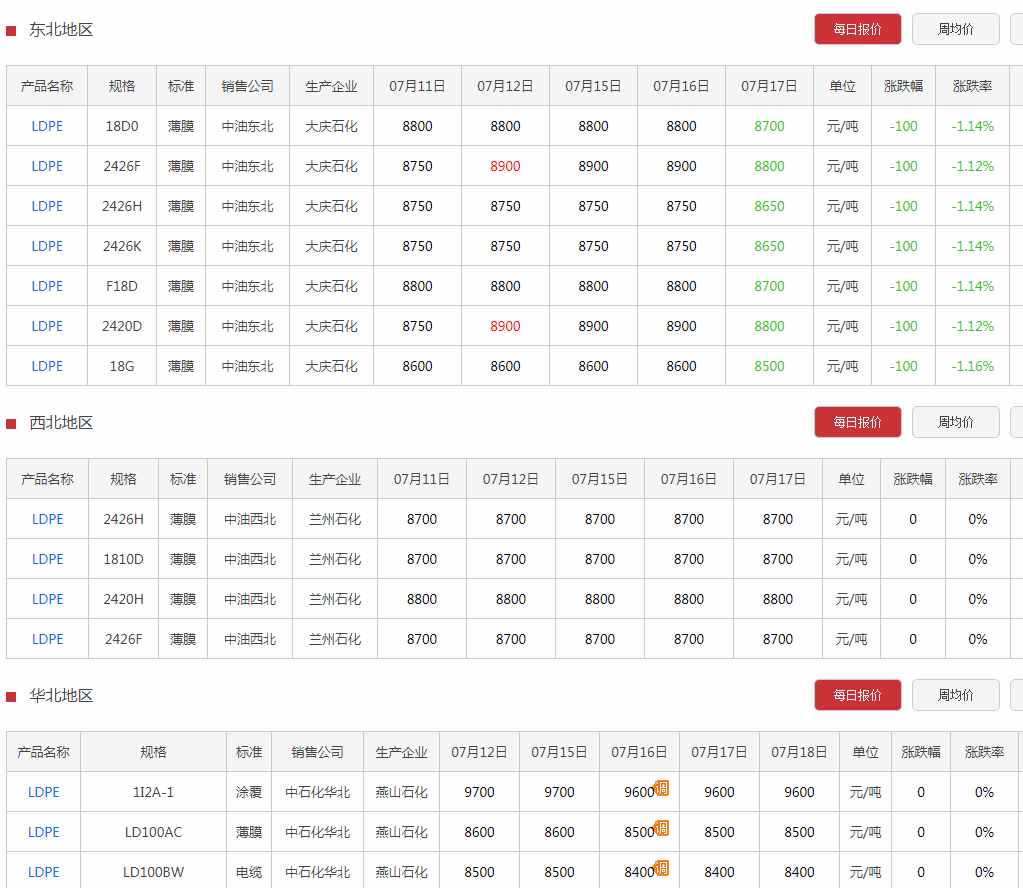The width and height of the screenshot is (1023, 888).
Task: Click red 8900 price in 东北 2426F row
Action: tap(505, 166)
